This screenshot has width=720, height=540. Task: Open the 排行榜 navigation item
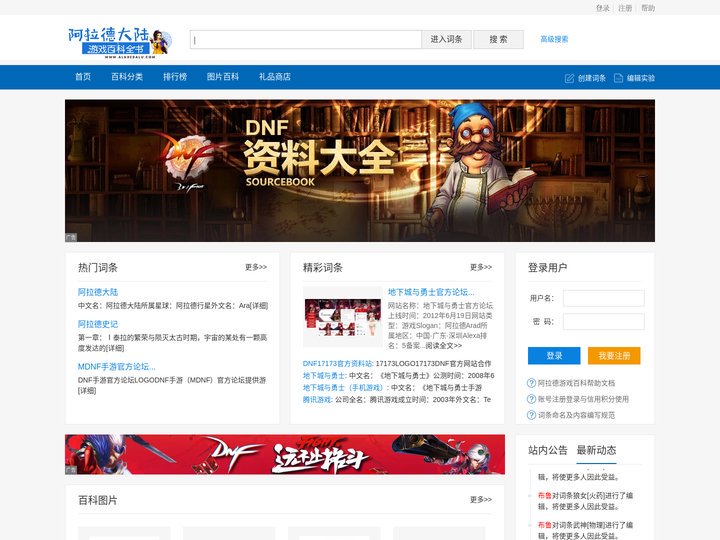(x=175, y=77)
